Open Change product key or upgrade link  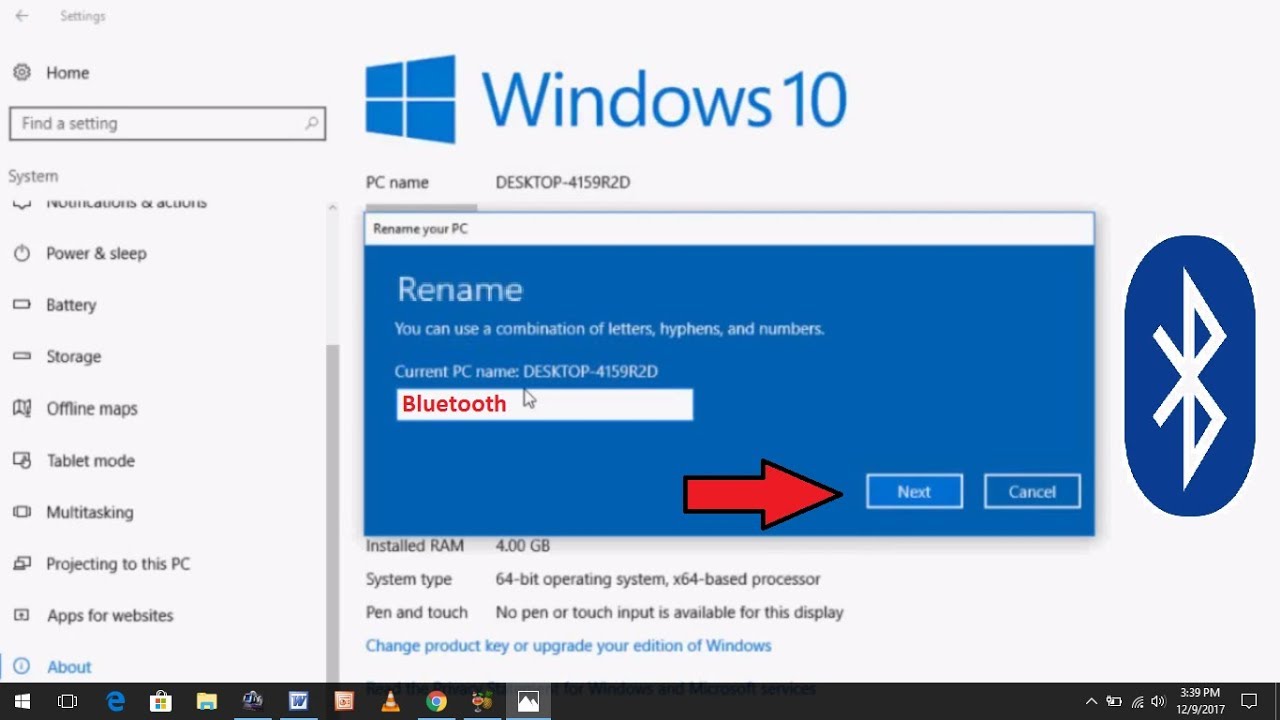pyautogui.click(x=568, y=646)
